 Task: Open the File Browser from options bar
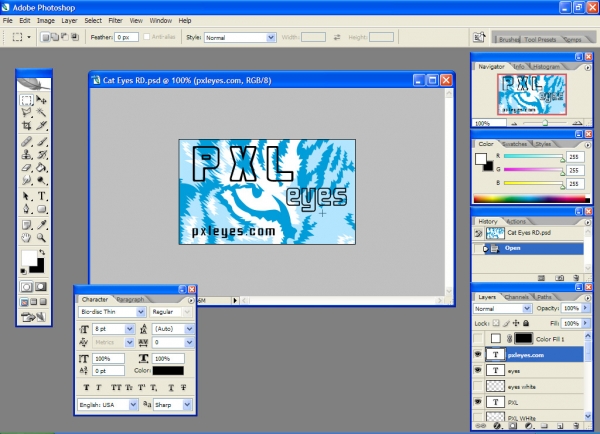(479, 37)
